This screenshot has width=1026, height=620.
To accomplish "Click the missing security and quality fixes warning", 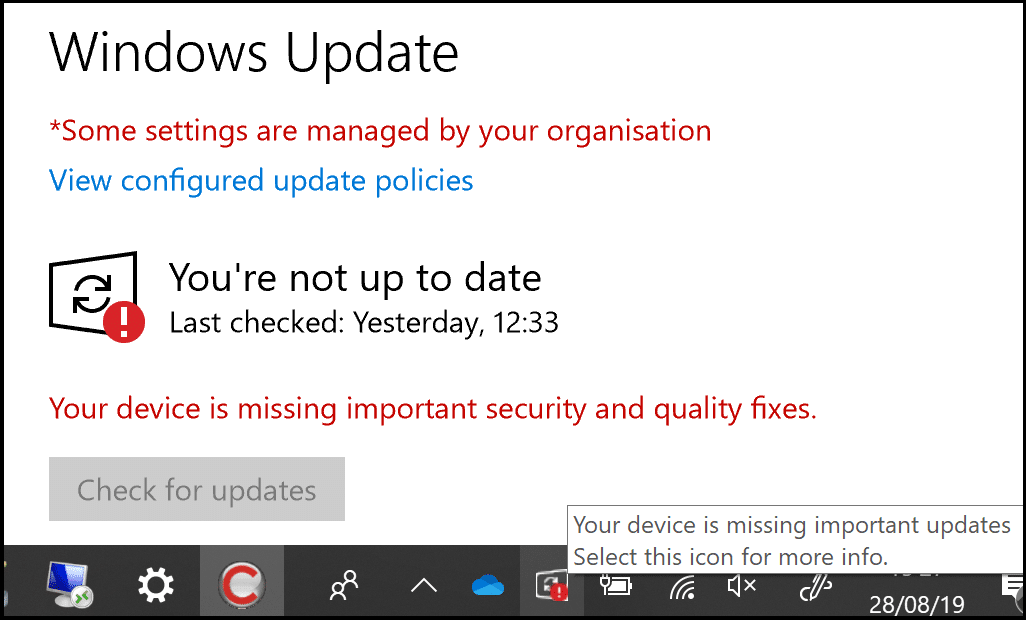I will [433, 409].
